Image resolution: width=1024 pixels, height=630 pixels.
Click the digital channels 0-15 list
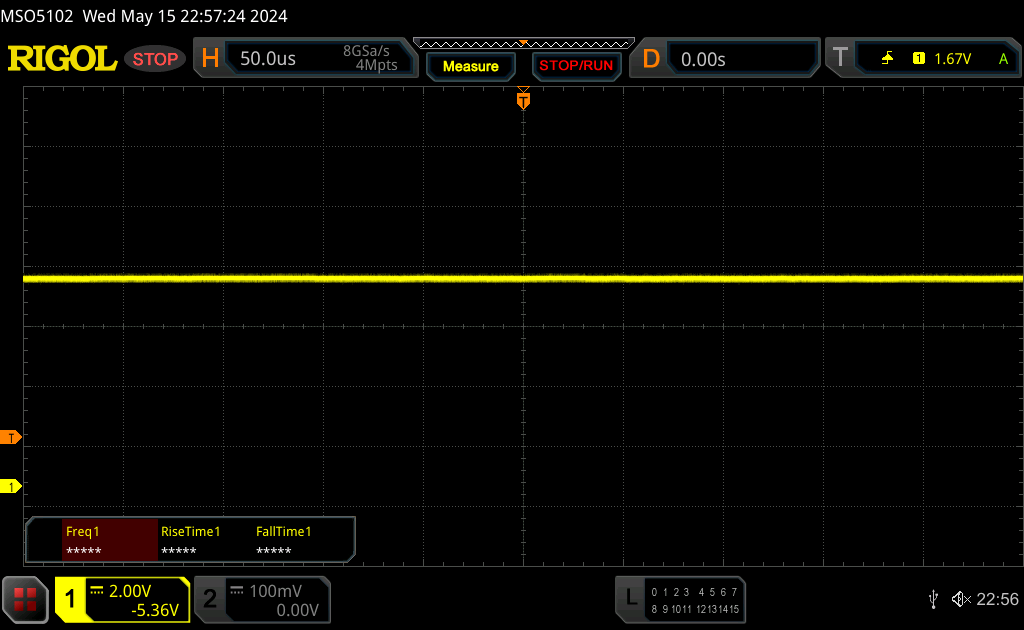695,601
